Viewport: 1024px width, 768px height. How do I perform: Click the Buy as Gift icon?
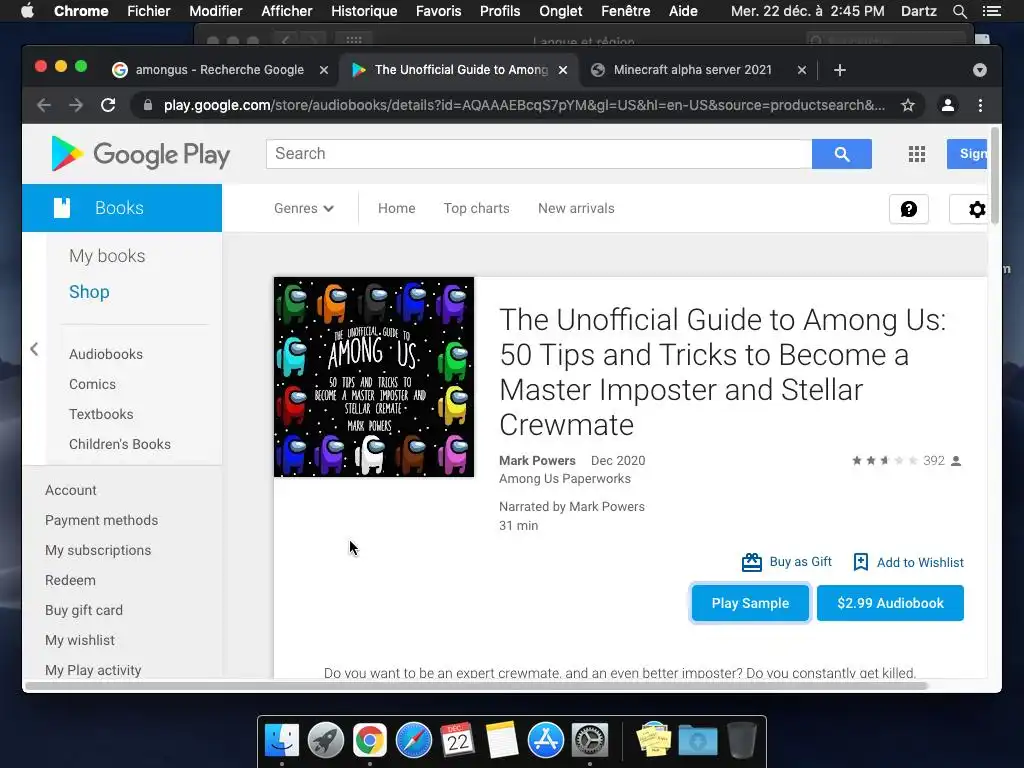[752, 562]
